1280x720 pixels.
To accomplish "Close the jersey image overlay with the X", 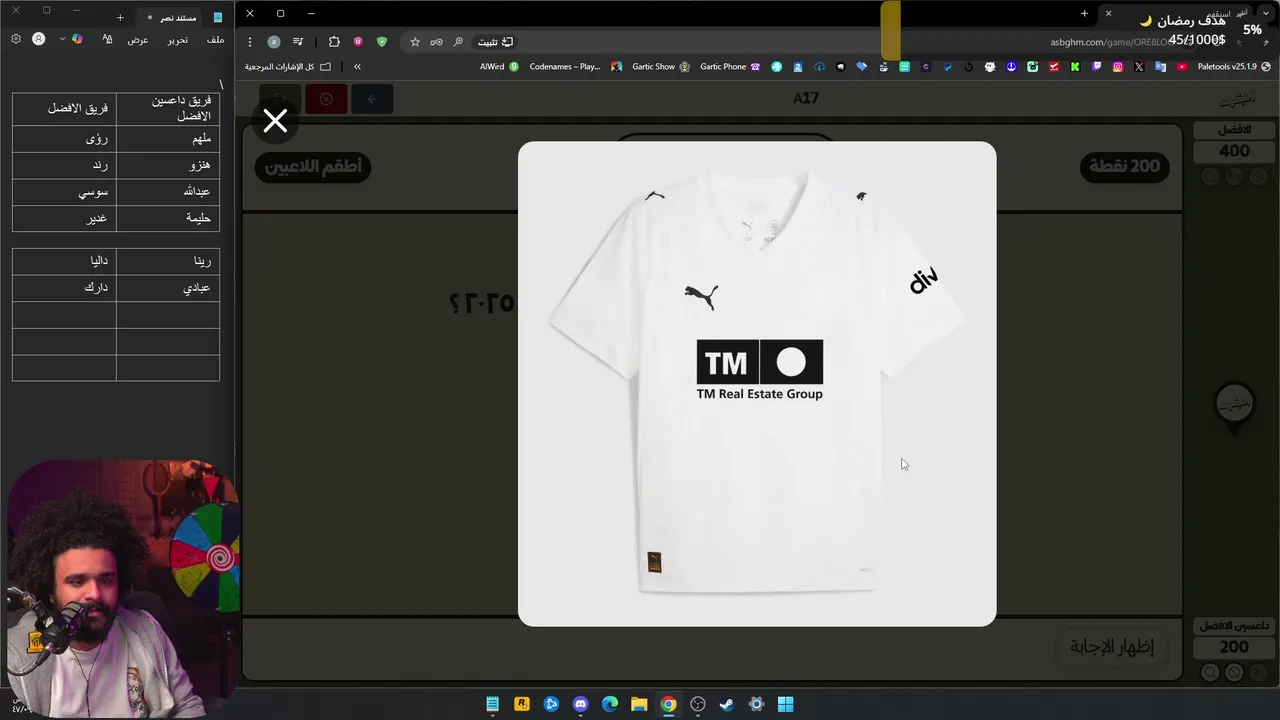I will pos(275,122).
